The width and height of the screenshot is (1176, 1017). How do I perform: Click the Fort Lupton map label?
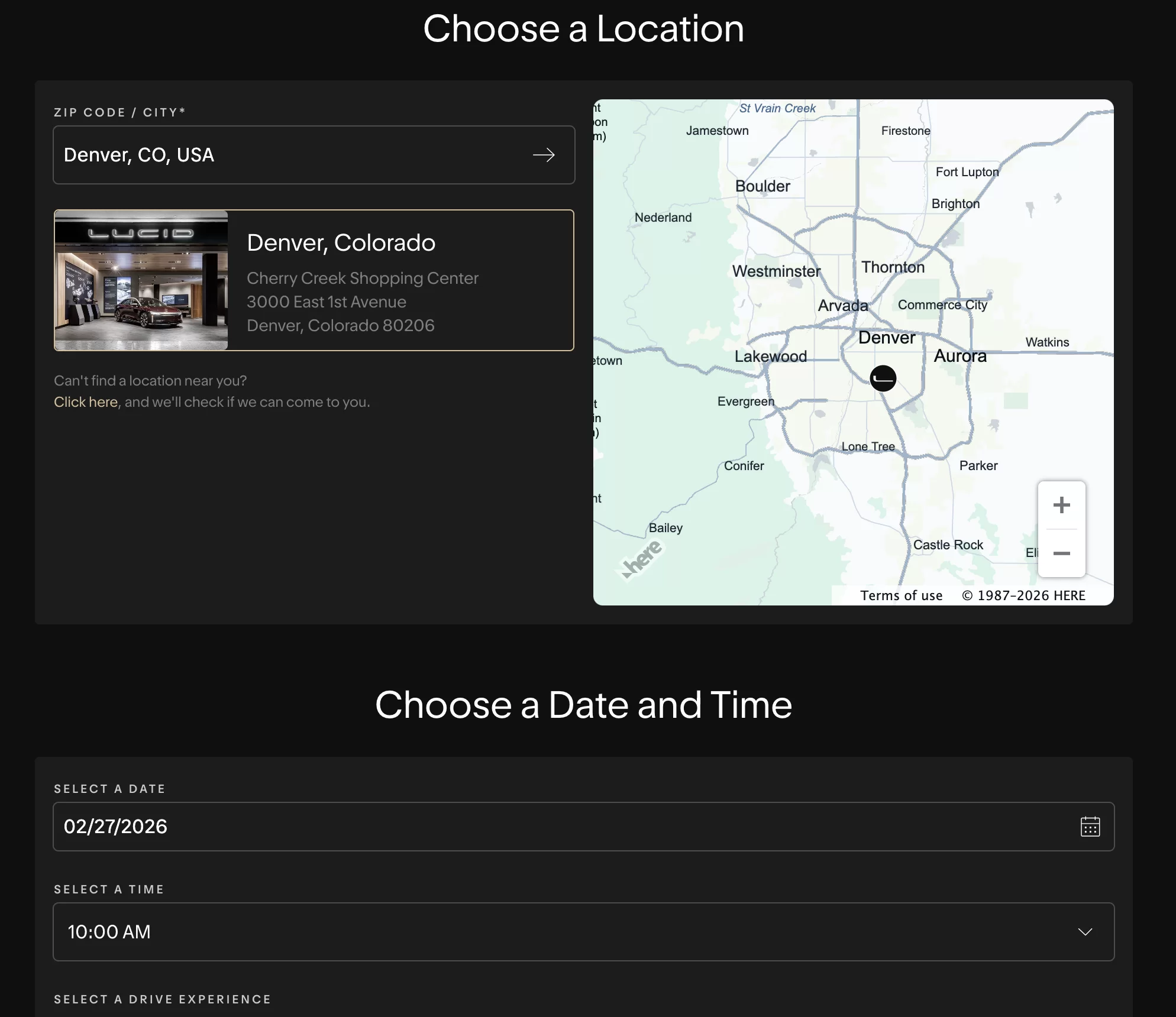[x=967, y=172]
